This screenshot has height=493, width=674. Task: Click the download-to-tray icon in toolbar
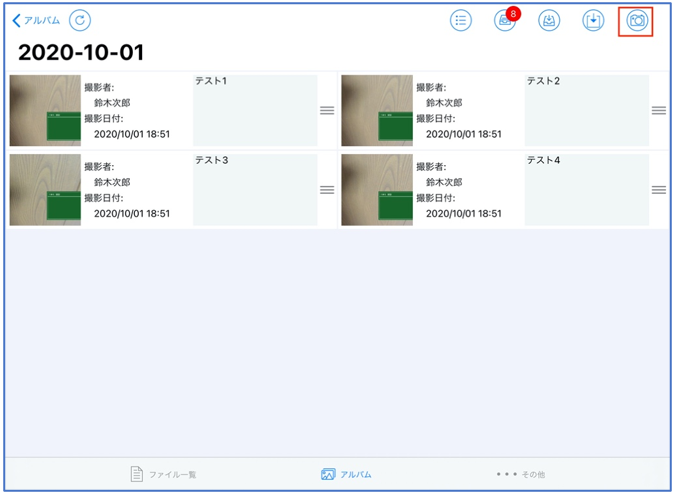point(549,21)
